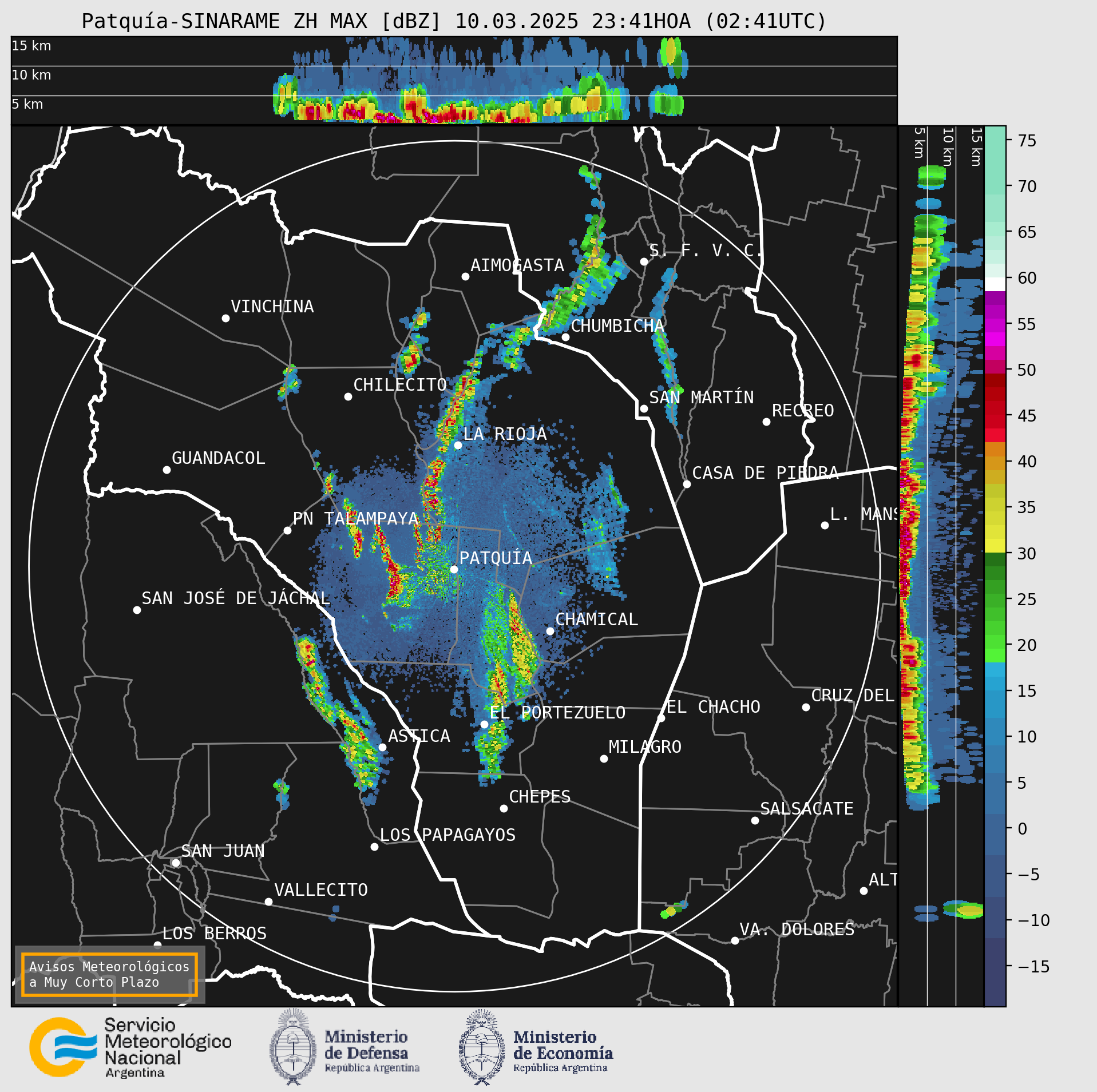Click the white dot marker for Chamical

550,631
